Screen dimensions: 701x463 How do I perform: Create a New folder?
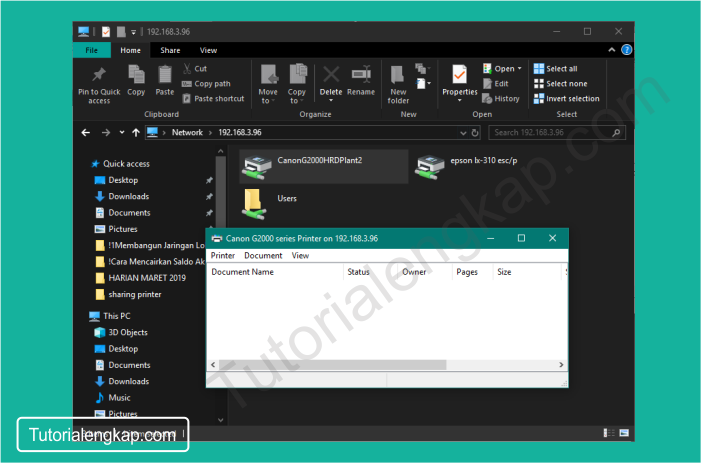(x=398, y=84)
